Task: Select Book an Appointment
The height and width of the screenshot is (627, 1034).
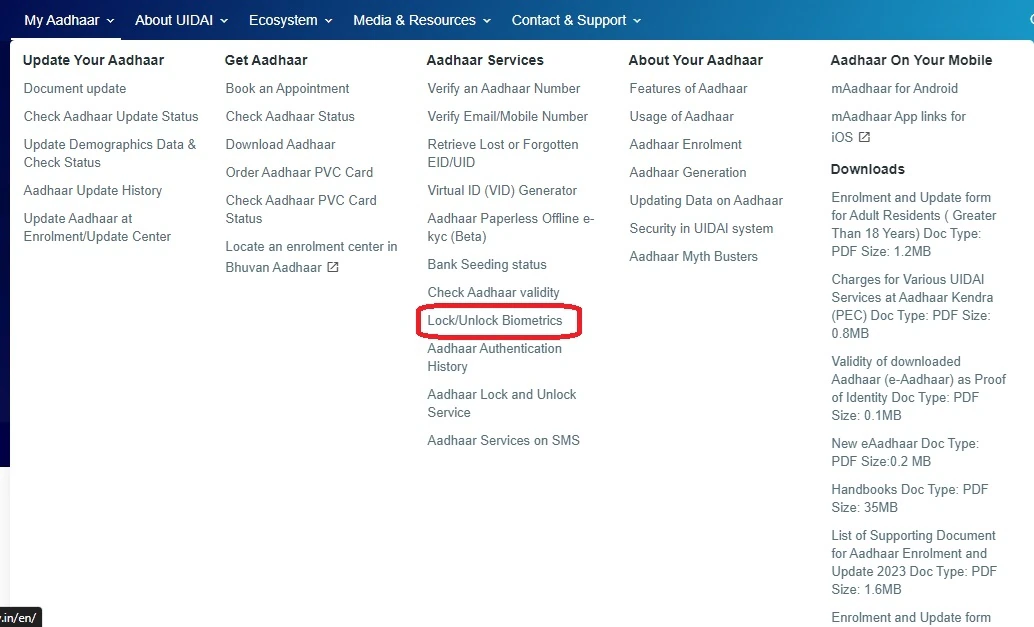Action: tap(287, 88)
